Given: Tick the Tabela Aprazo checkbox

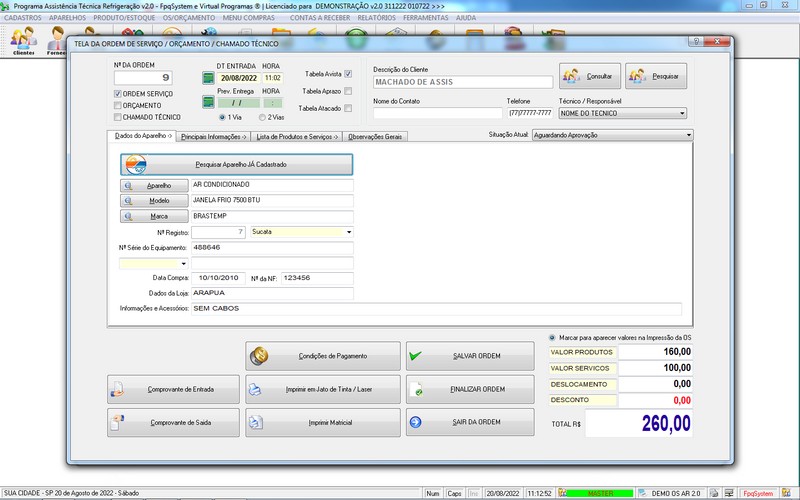Looking at the screenshot, I should 348,91.
